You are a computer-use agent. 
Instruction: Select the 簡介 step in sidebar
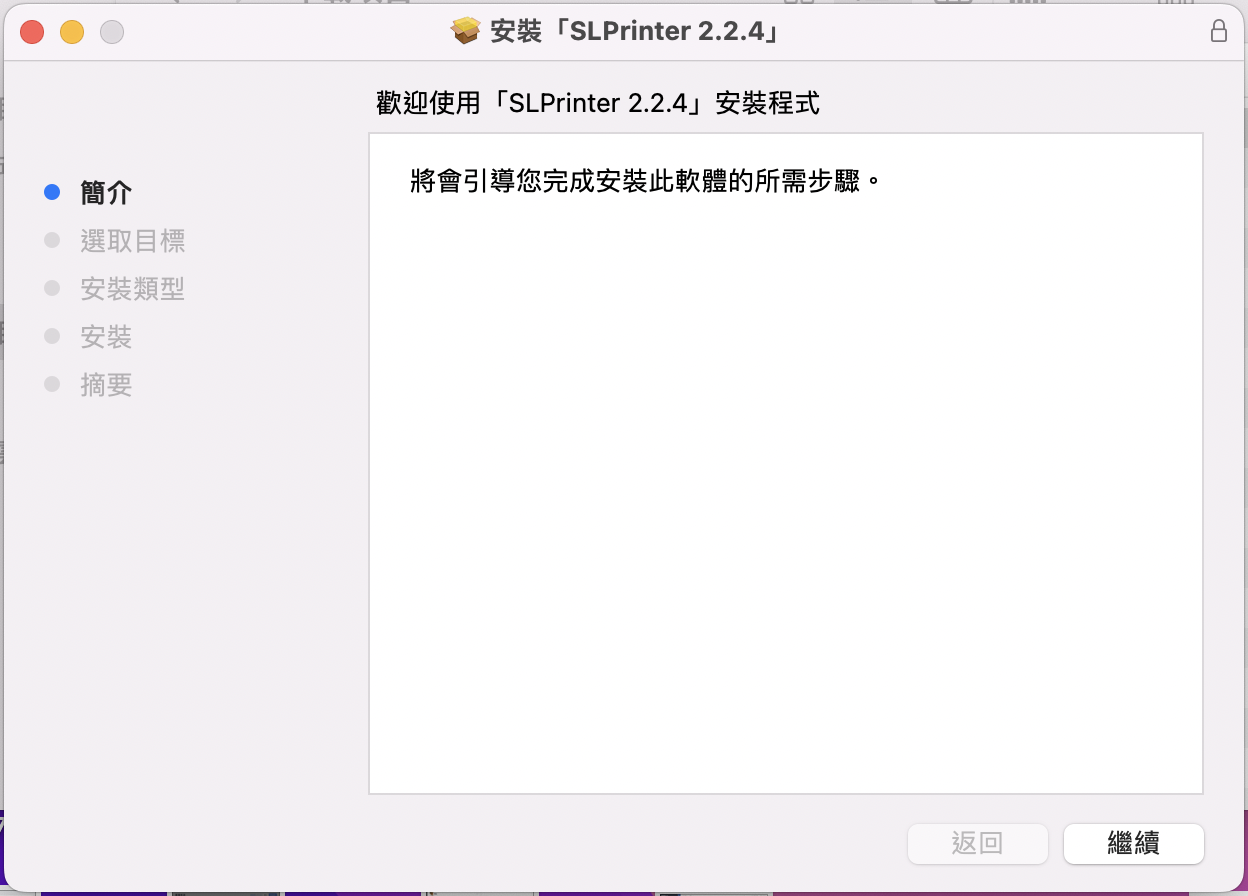(x=106, y=193)
